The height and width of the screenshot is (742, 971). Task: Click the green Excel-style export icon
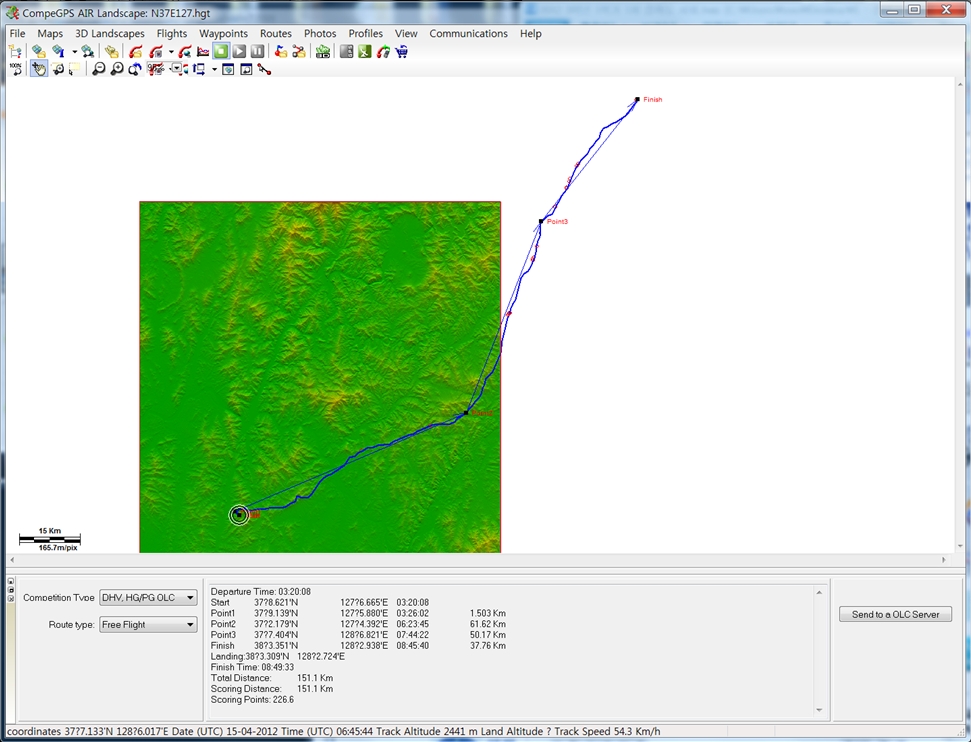tap(365, 51)
